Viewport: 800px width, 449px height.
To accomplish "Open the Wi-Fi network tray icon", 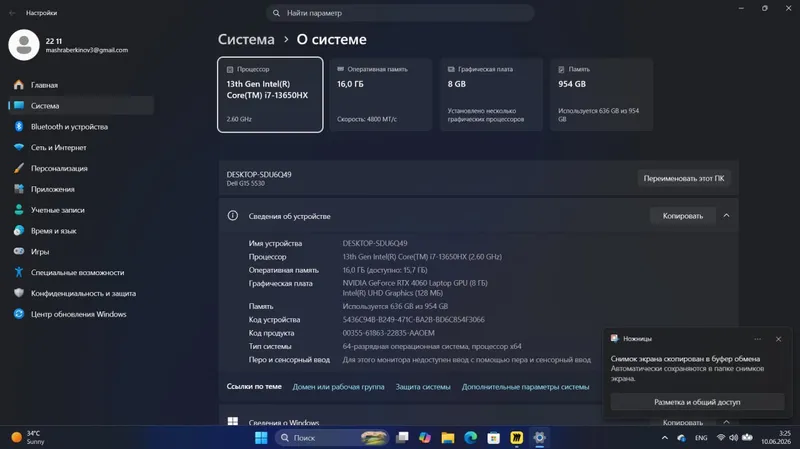I will pos(721,438).
